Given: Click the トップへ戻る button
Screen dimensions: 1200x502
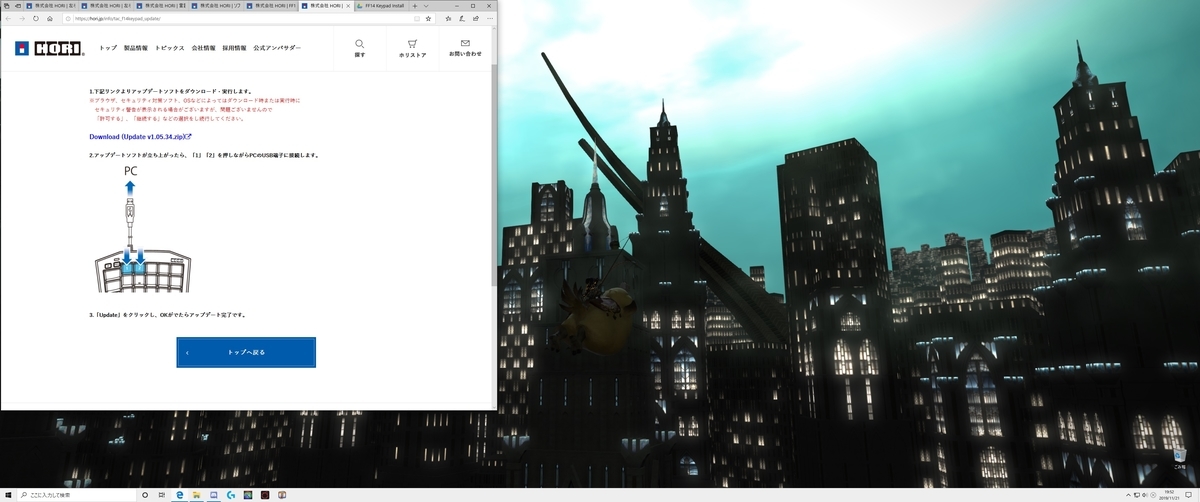Looking at the screenshot, I should click(x=246, y=352).
